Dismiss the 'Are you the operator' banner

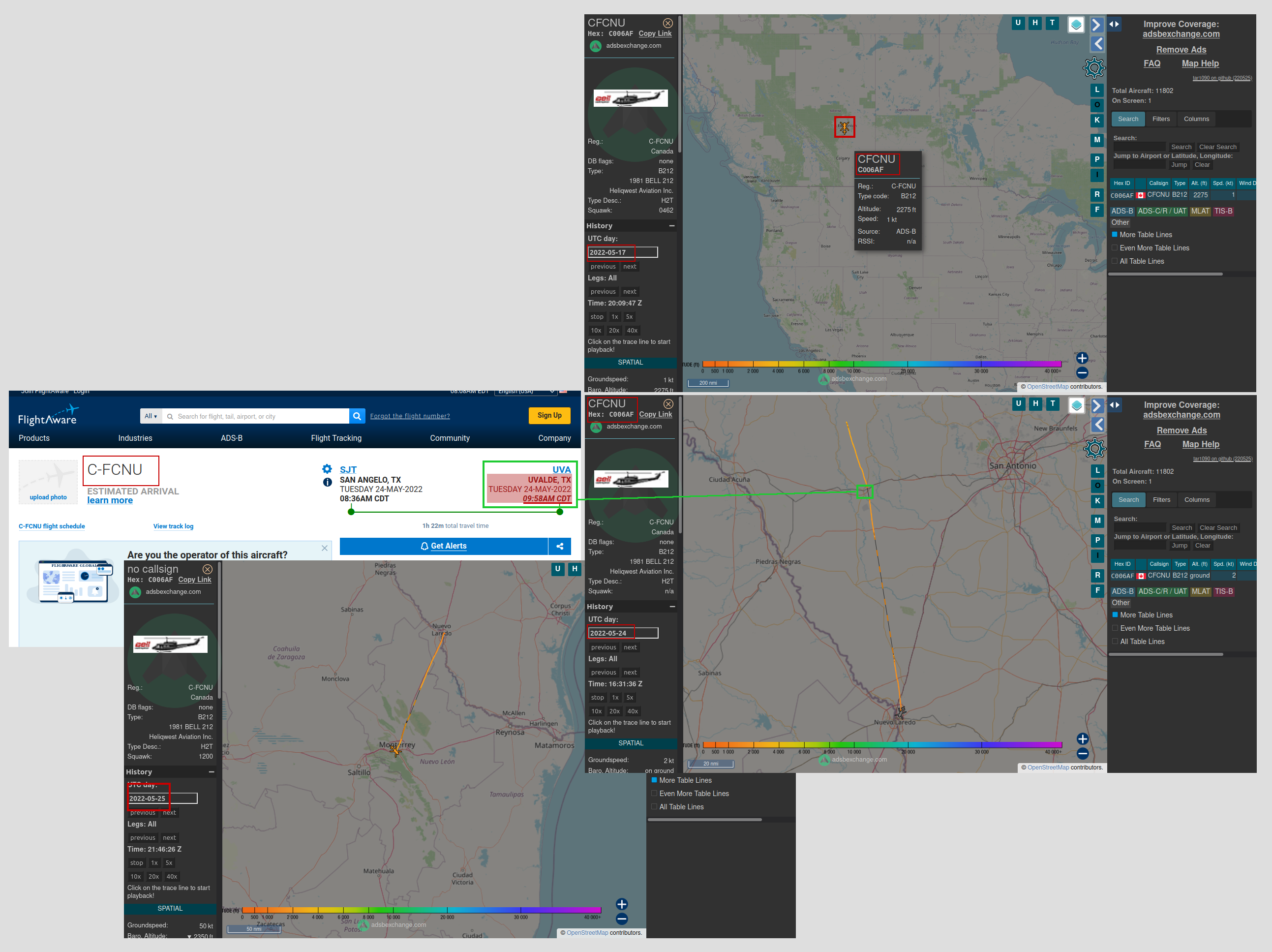(324, 548)
